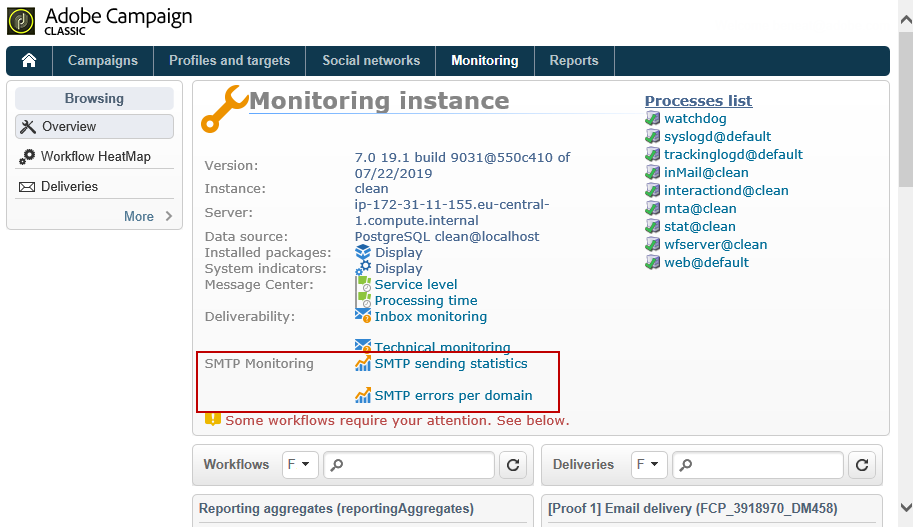Click the Installed packages Display icon

coord(363,252)
